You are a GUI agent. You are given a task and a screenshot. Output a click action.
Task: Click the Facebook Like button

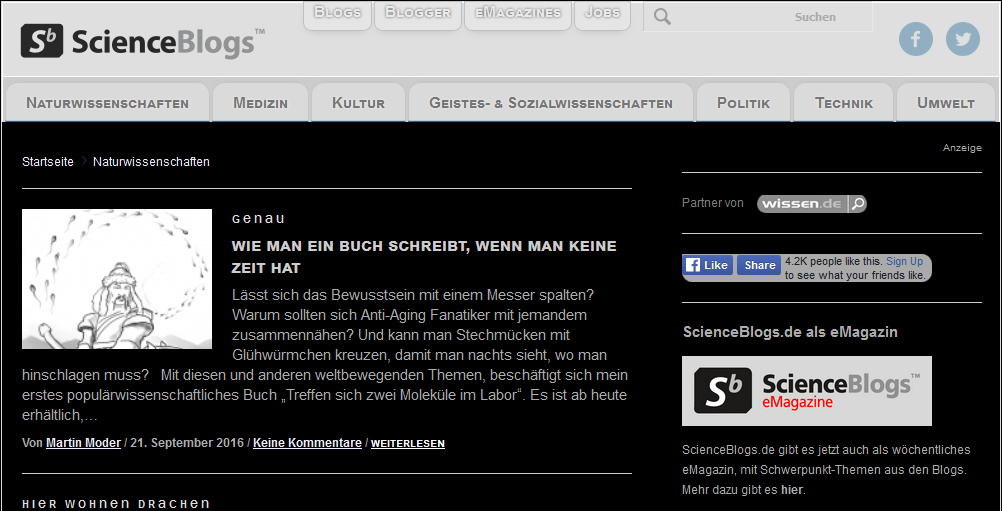click(708, 265)
